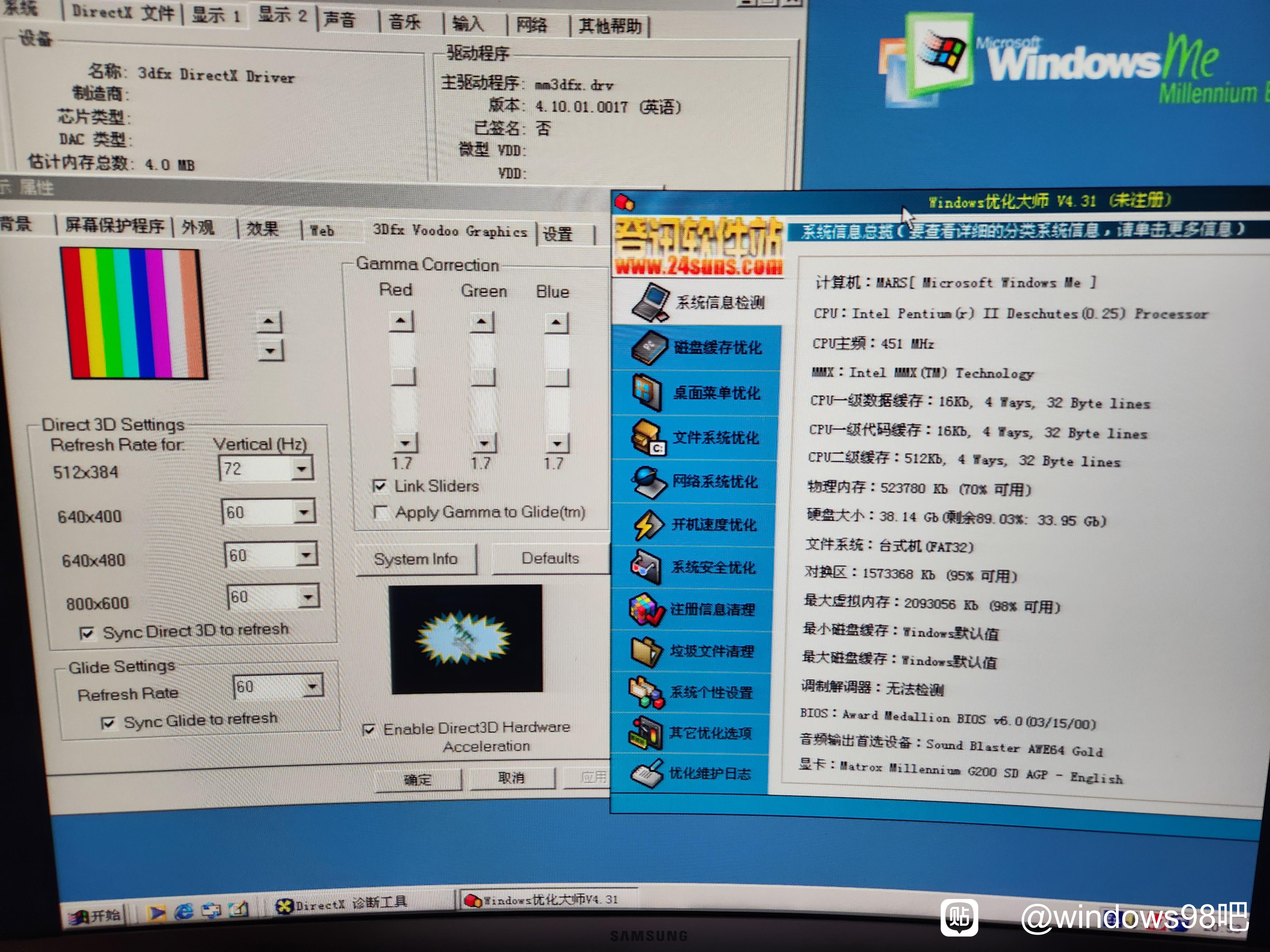
Task: Click the Green gamma slider thumb
Action: pyautogui.click(x=484, y=377)
